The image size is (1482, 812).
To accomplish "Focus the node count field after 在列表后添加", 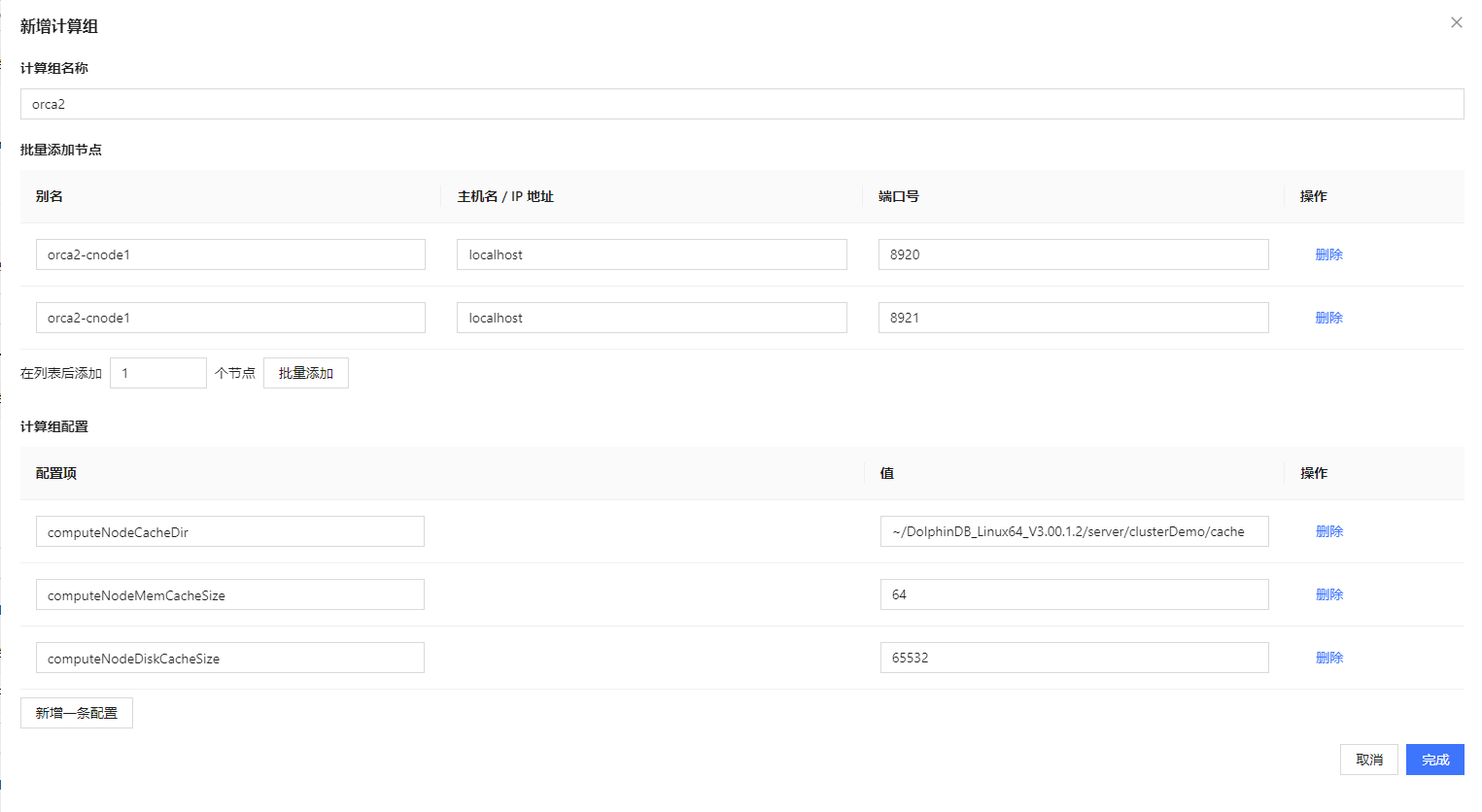I will pyautogui.click(x=157, y=373).
